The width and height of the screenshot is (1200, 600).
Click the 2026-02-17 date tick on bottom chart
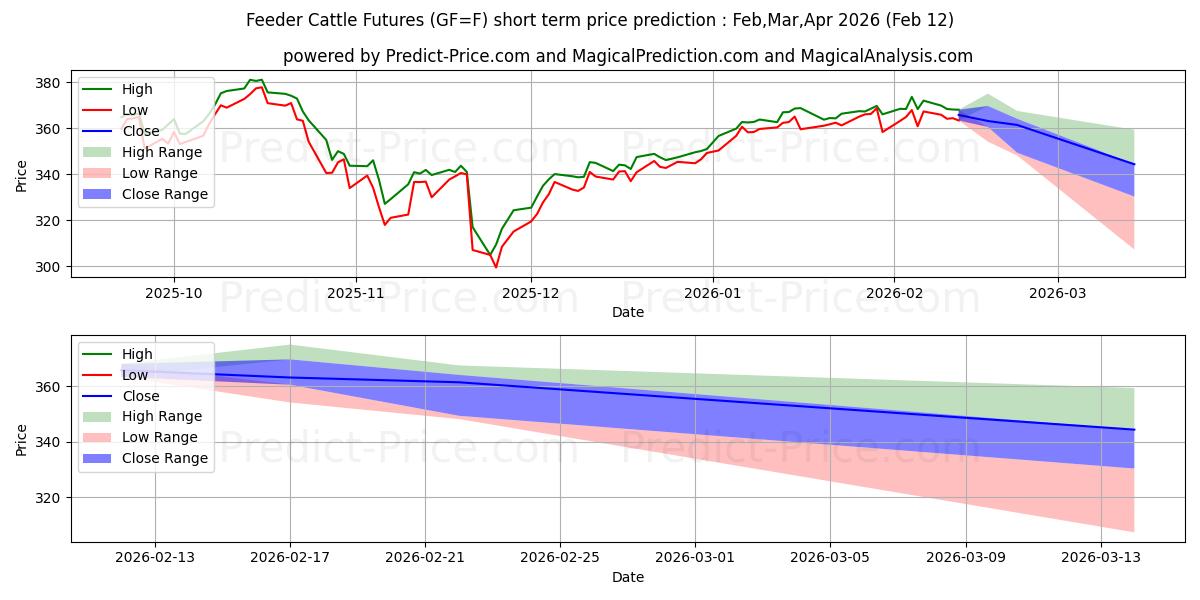point(290,558)
